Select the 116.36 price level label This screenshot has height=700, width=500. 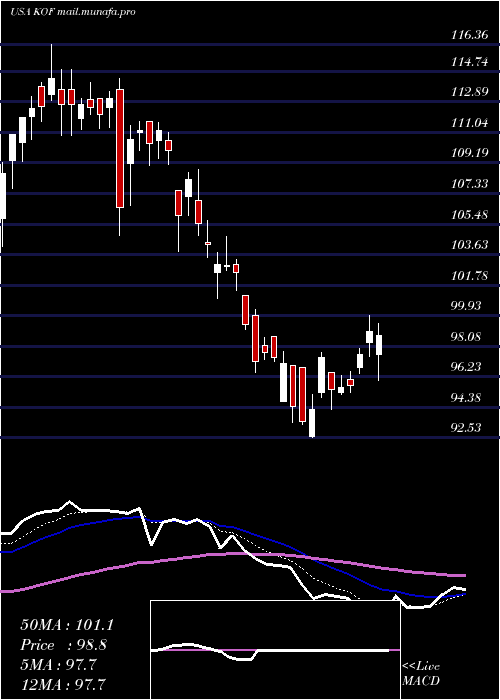[469, 34]
